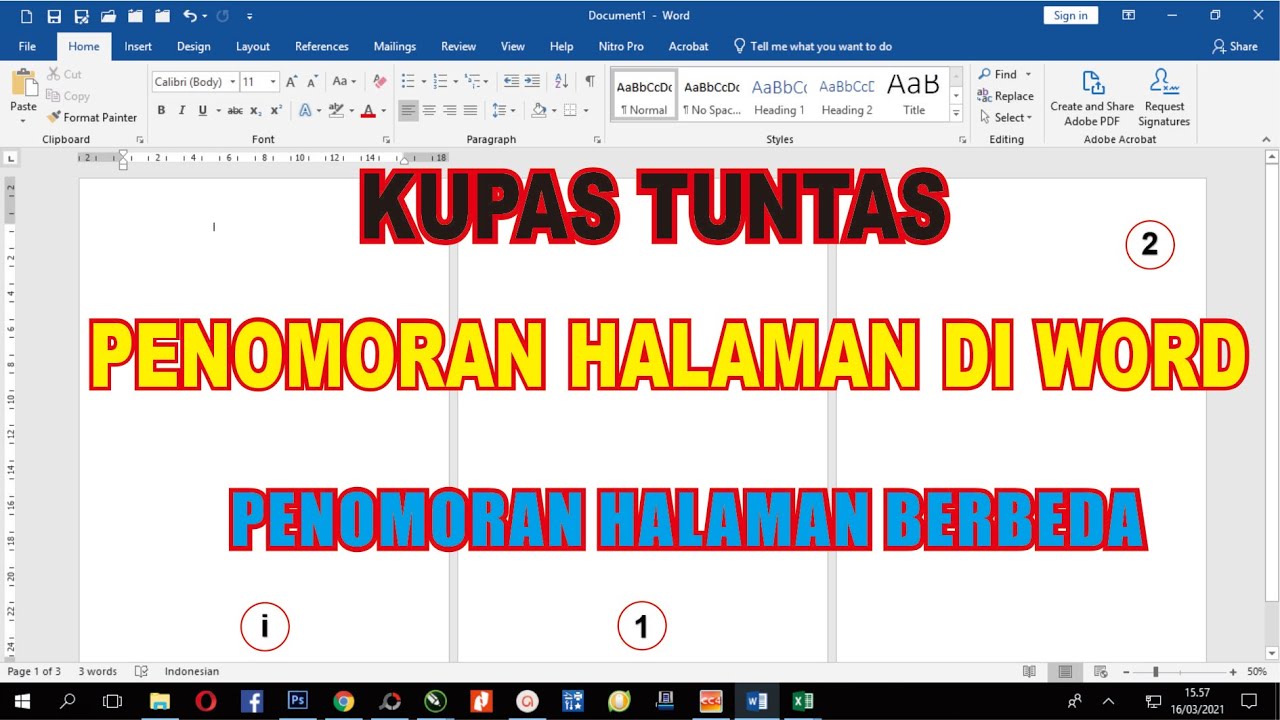Switch to Print Layout view

[x=1065, y=672]
